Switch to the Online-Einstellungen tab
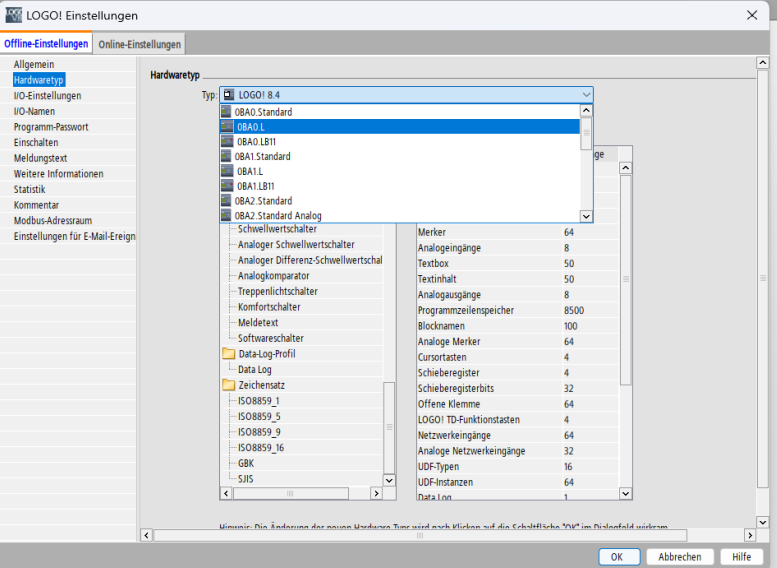 click(139, 44)
